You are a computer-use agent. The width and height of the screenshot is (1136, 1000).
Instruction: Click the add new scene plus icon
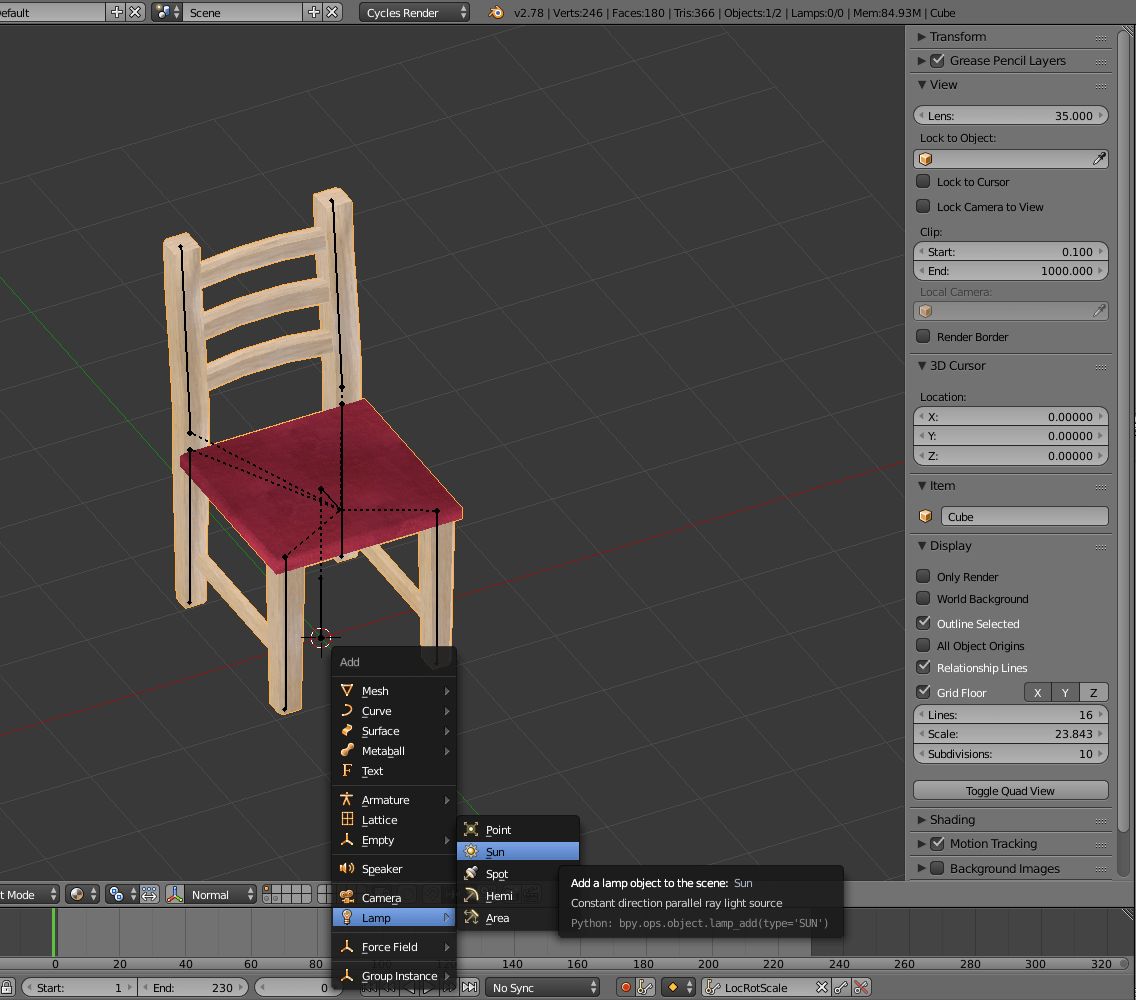(314, 13)
